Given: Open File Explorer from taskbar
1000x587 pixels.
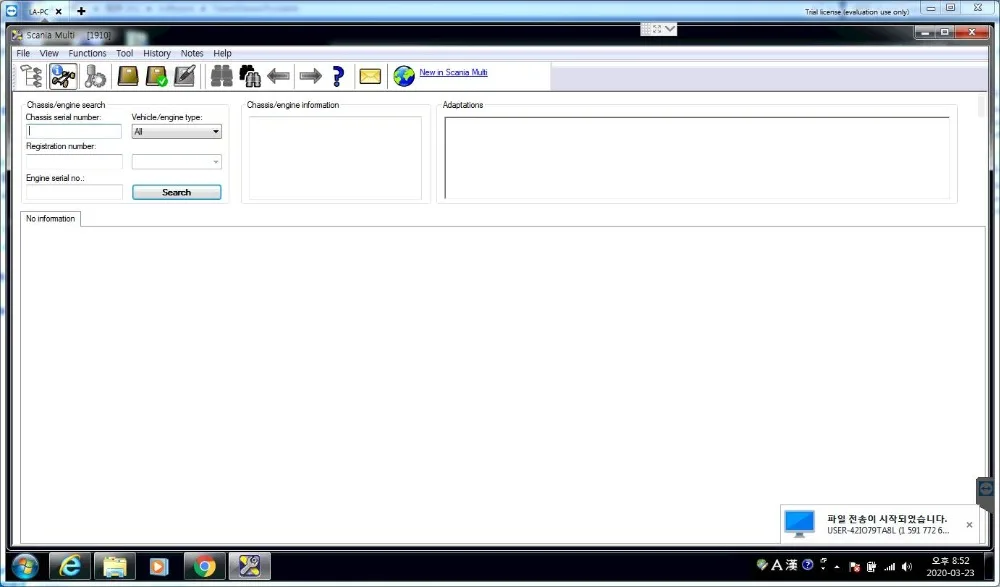Looking at the screenshot, I should (115, 566).
